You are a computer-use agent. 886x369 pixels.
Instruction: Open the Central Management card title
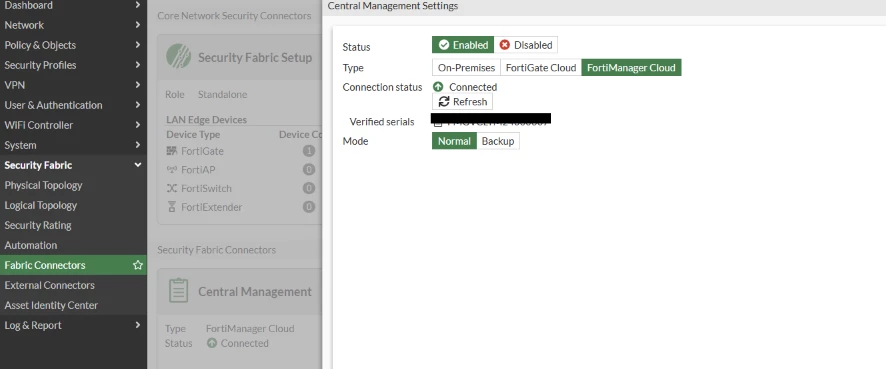[x=255, y=292]
